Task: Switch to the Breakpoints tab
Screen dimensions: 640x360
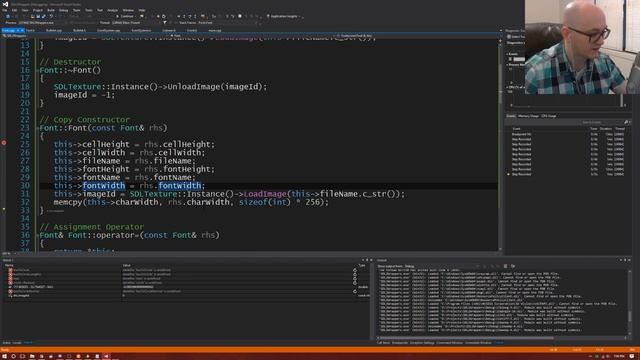Action: tap(400, 343)
